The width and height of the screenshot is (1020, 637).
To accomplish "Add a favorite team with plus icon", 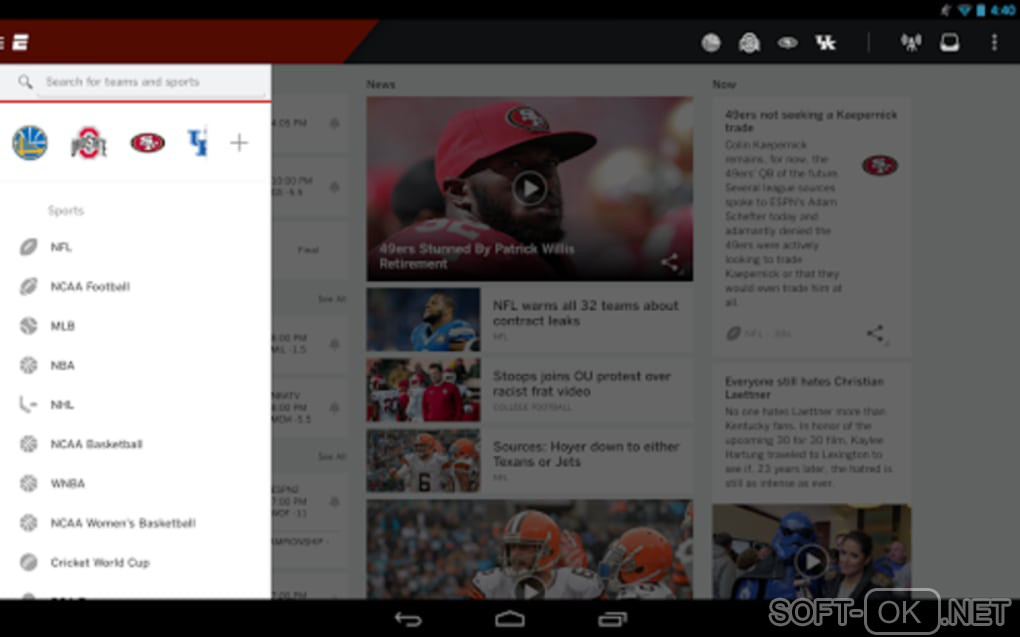I will (x=239, y=142).
